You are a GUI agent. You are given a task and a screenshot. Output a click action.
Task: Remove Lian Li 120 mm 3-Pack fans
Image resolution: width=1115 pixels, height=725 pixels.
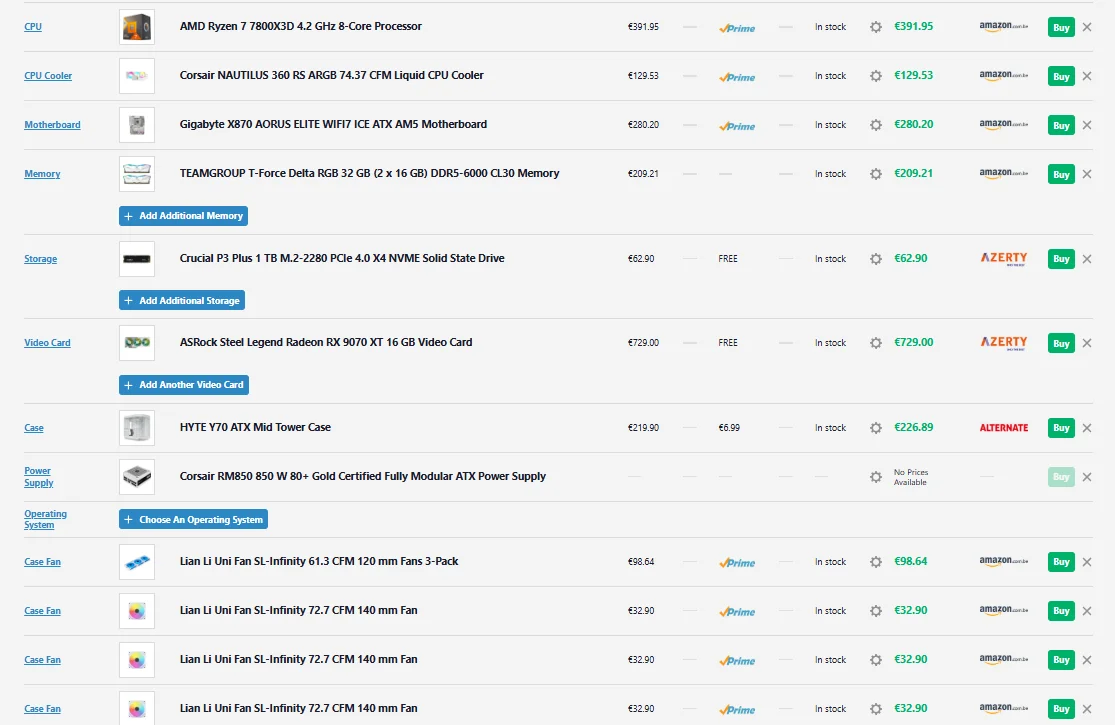(1087, 562)
